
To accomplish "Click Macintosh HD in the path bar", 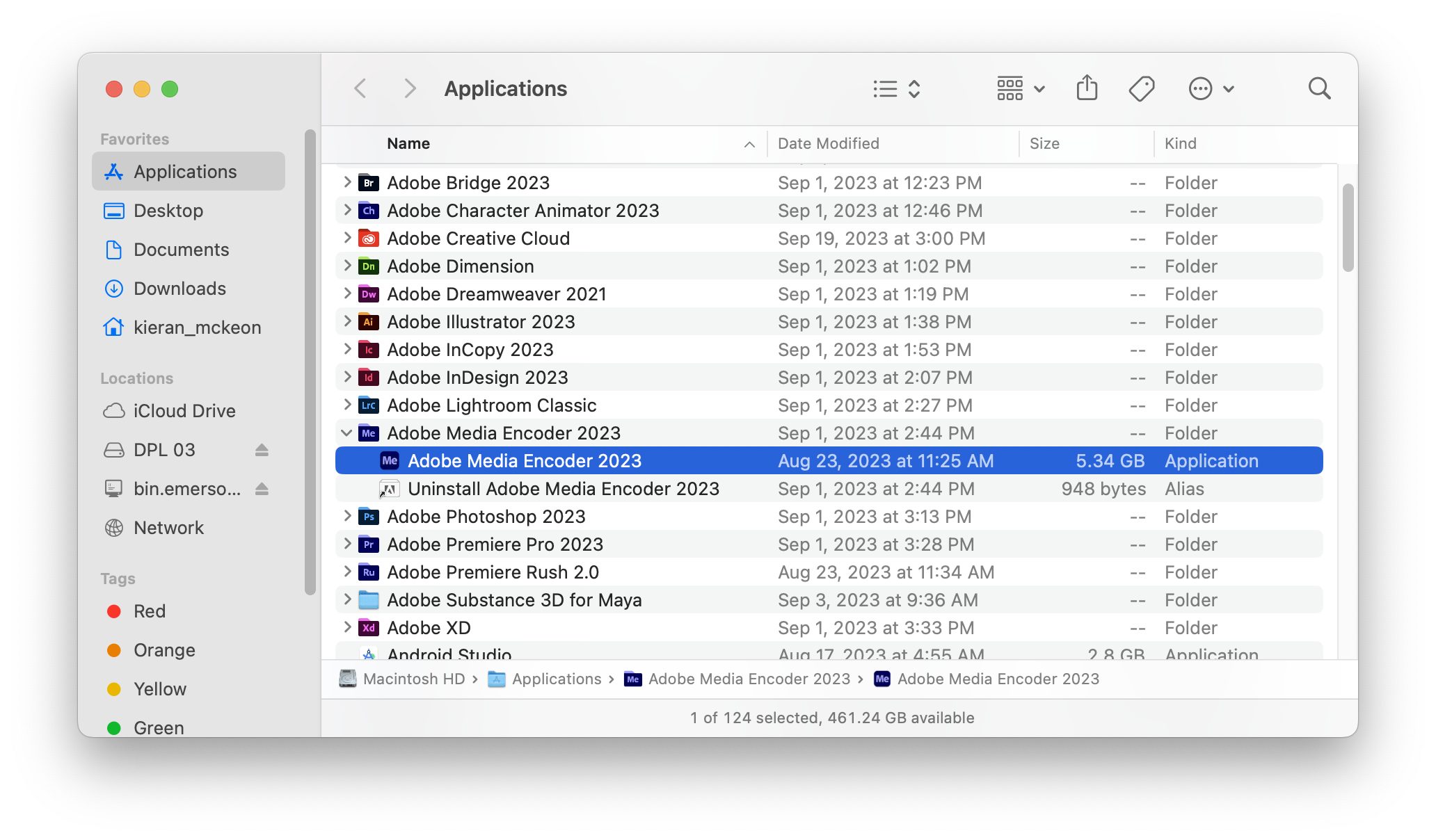I will pyautogui.click(x=401, y=679).
